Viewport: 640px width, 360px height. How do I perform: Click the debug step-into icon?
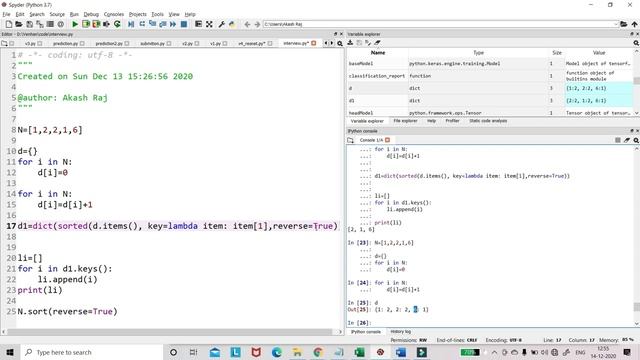point(152,24)
